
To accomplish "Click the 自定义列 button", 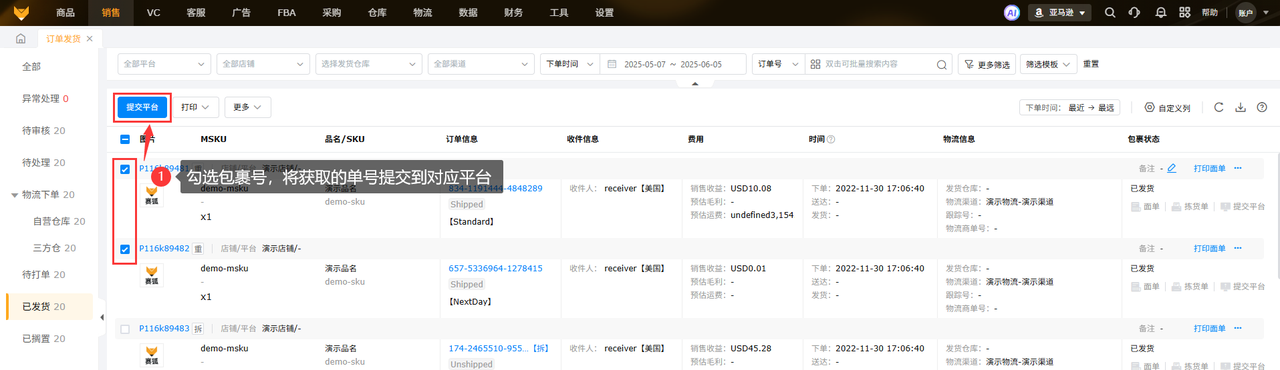I will (1168, 107).
